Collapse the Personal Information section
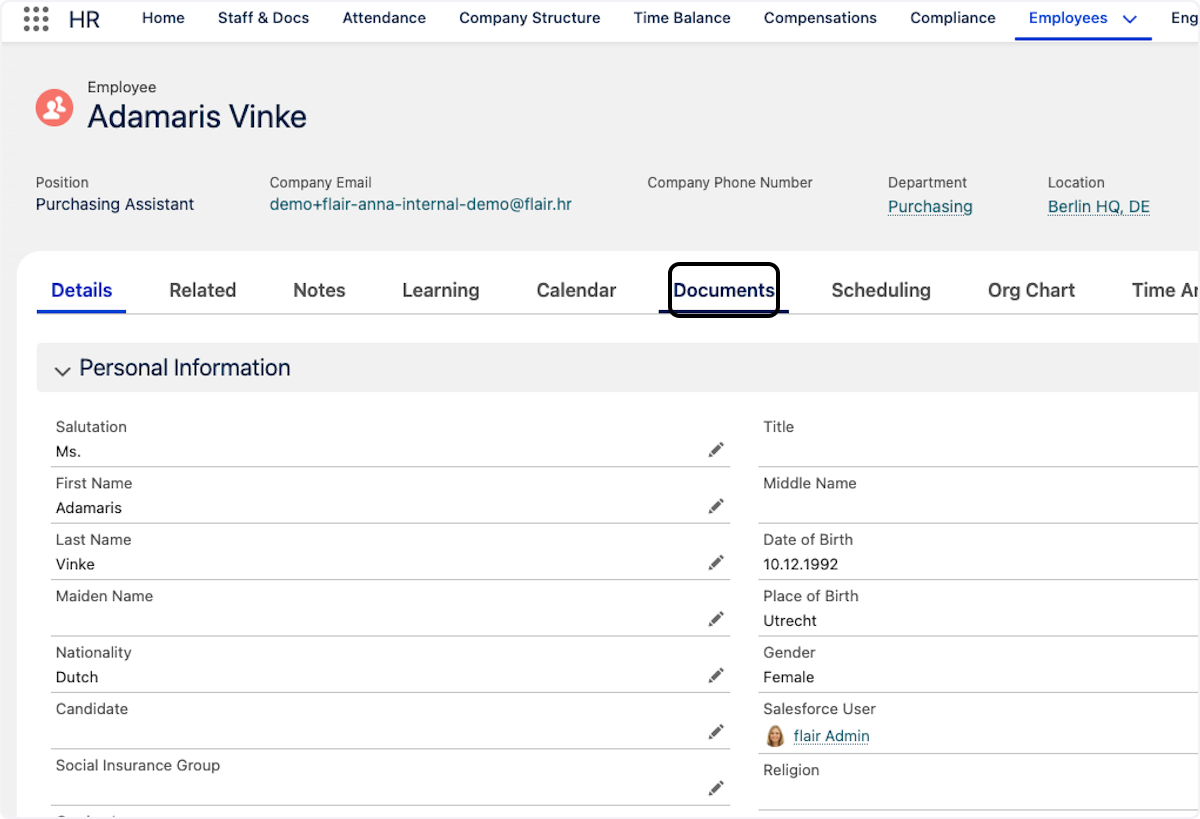The height and width of the screenshot is (819, 1200). [62, 370]
